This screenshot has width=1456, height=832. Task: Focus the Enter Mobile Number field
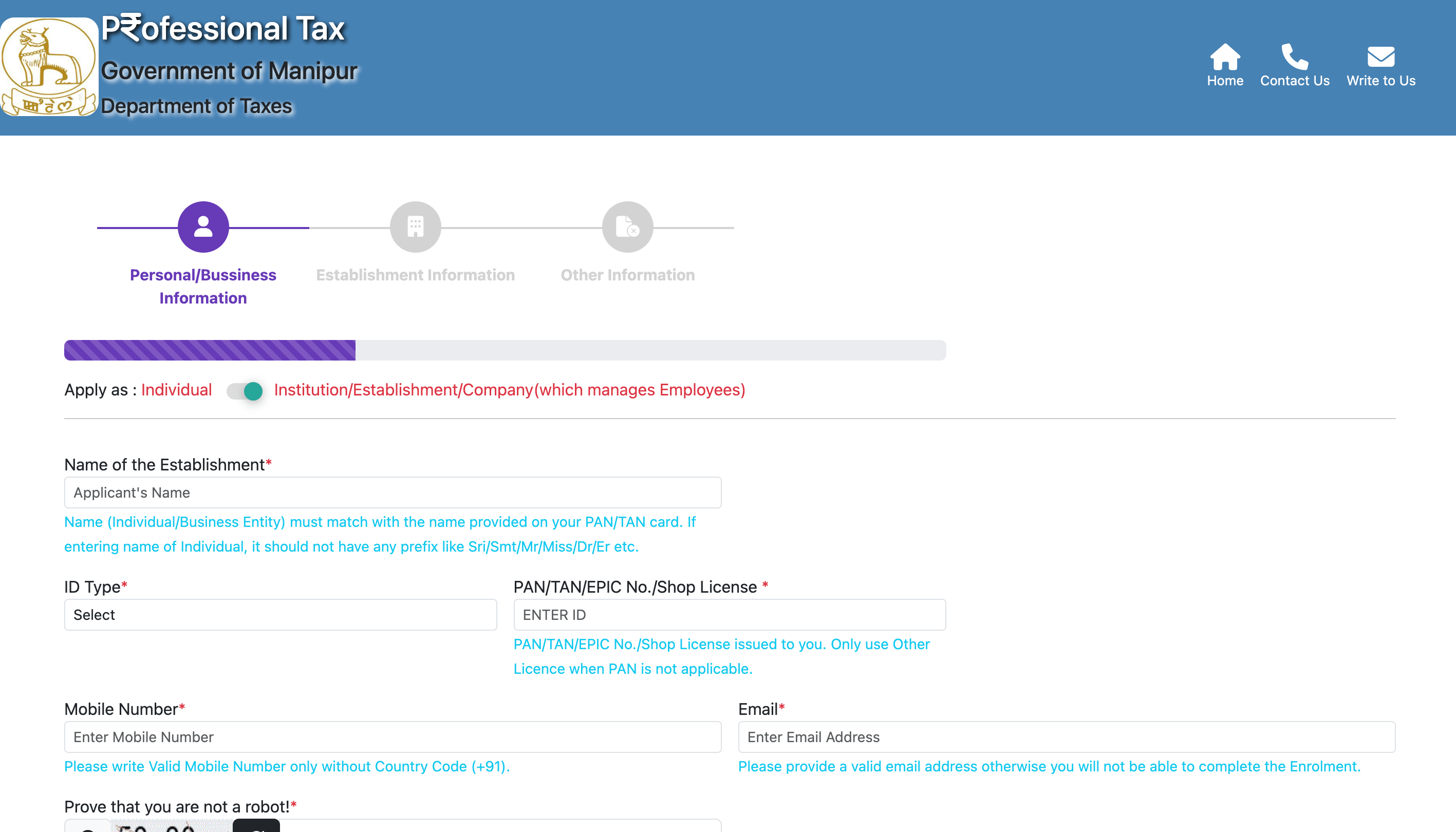pos(392,737)
